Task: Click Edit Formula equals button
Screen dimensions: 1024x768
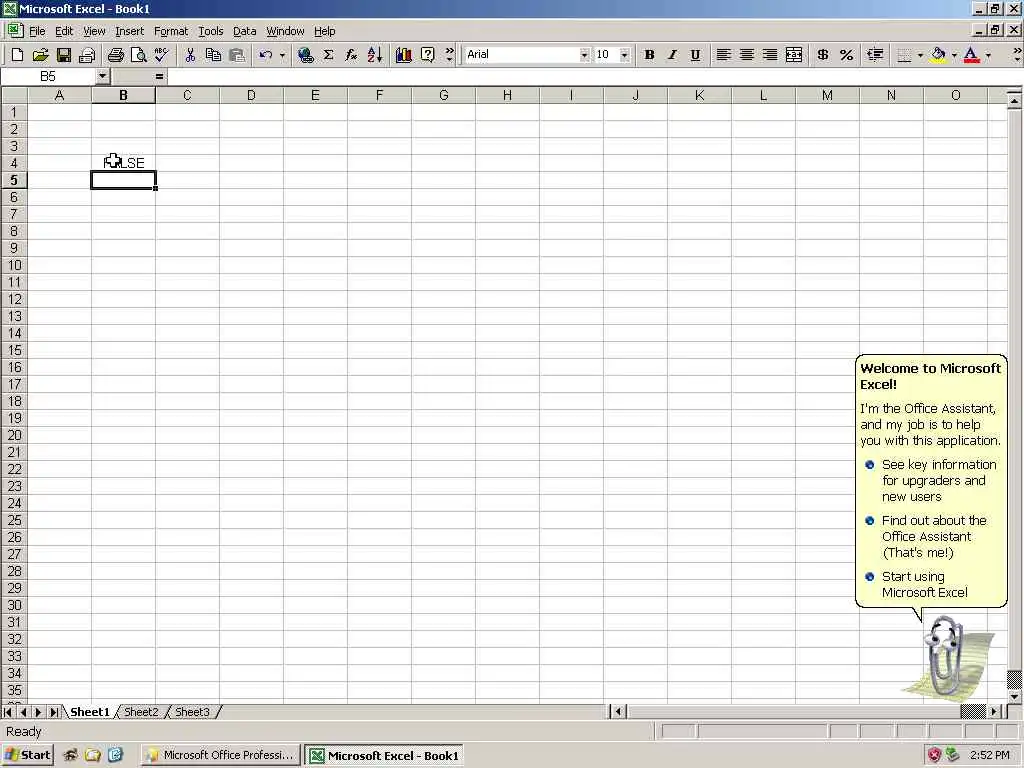Action: 159,76
